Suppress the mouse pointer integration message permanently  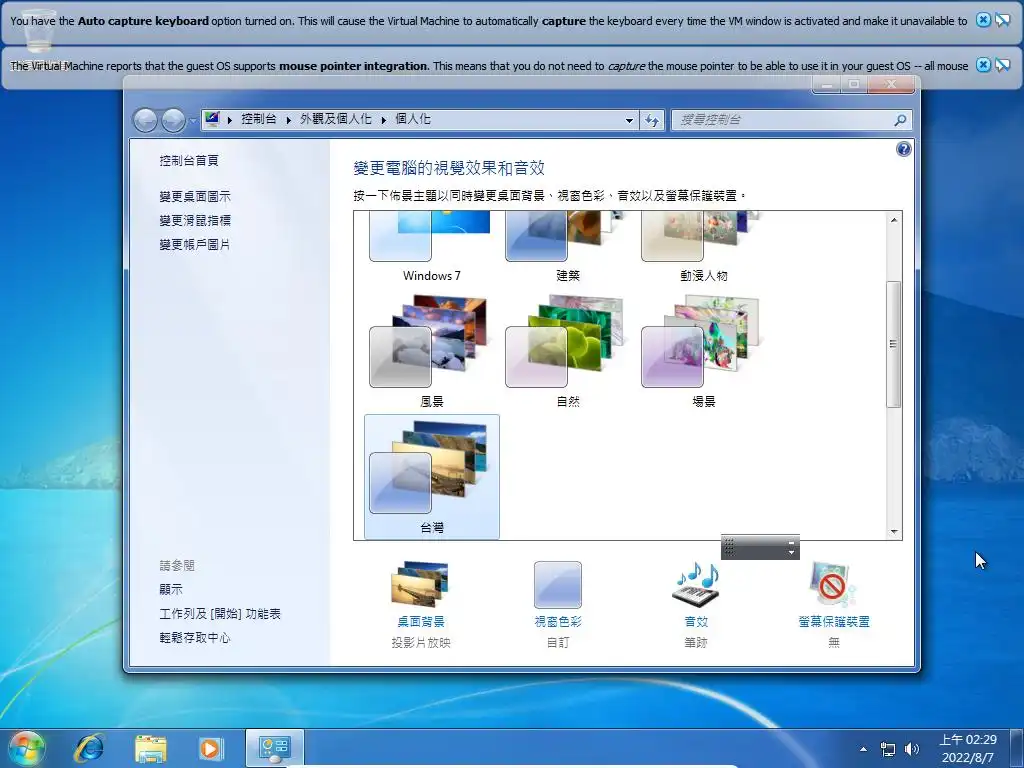point(1002,65)
